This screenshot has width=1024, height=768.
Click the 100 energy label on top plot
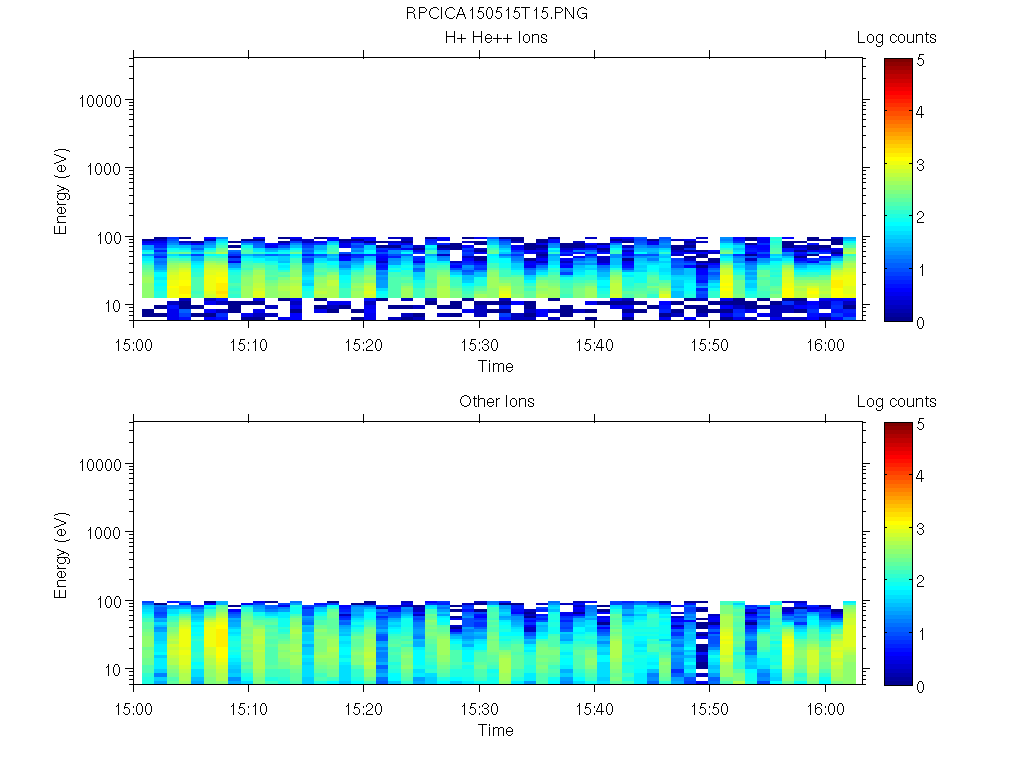tap(109, 238)
